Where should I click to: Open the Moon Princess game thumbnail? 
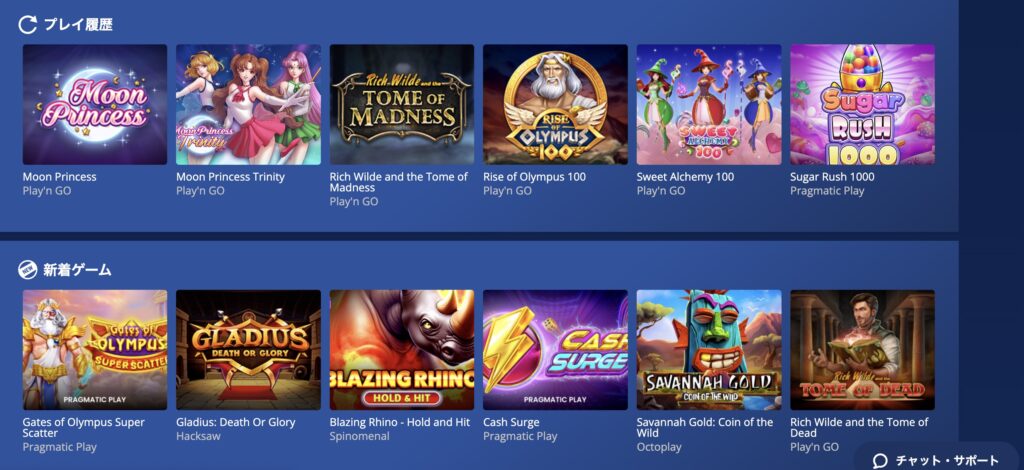pyautogui.click(x=95, y=104)
